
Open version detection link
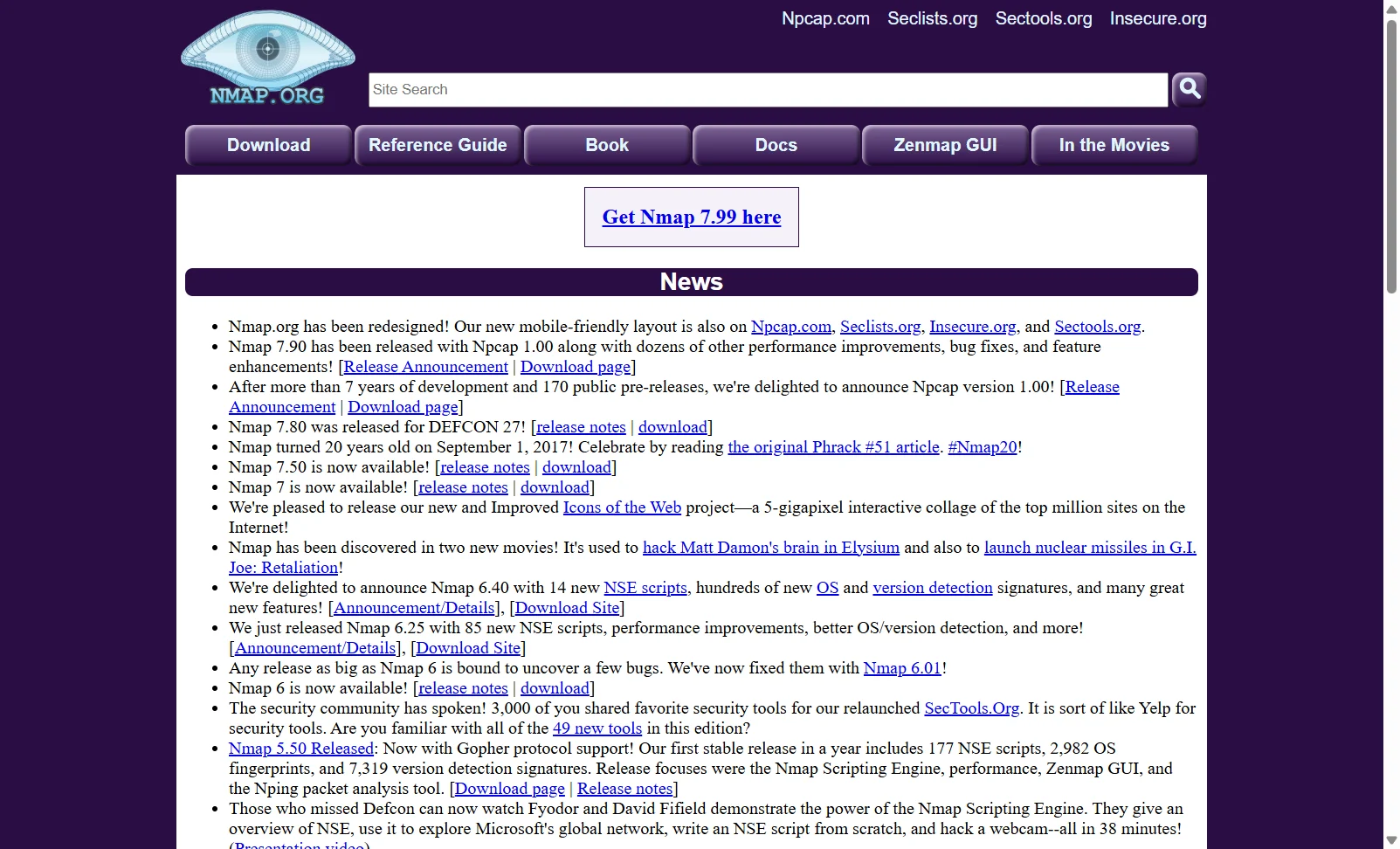(933, 588)
